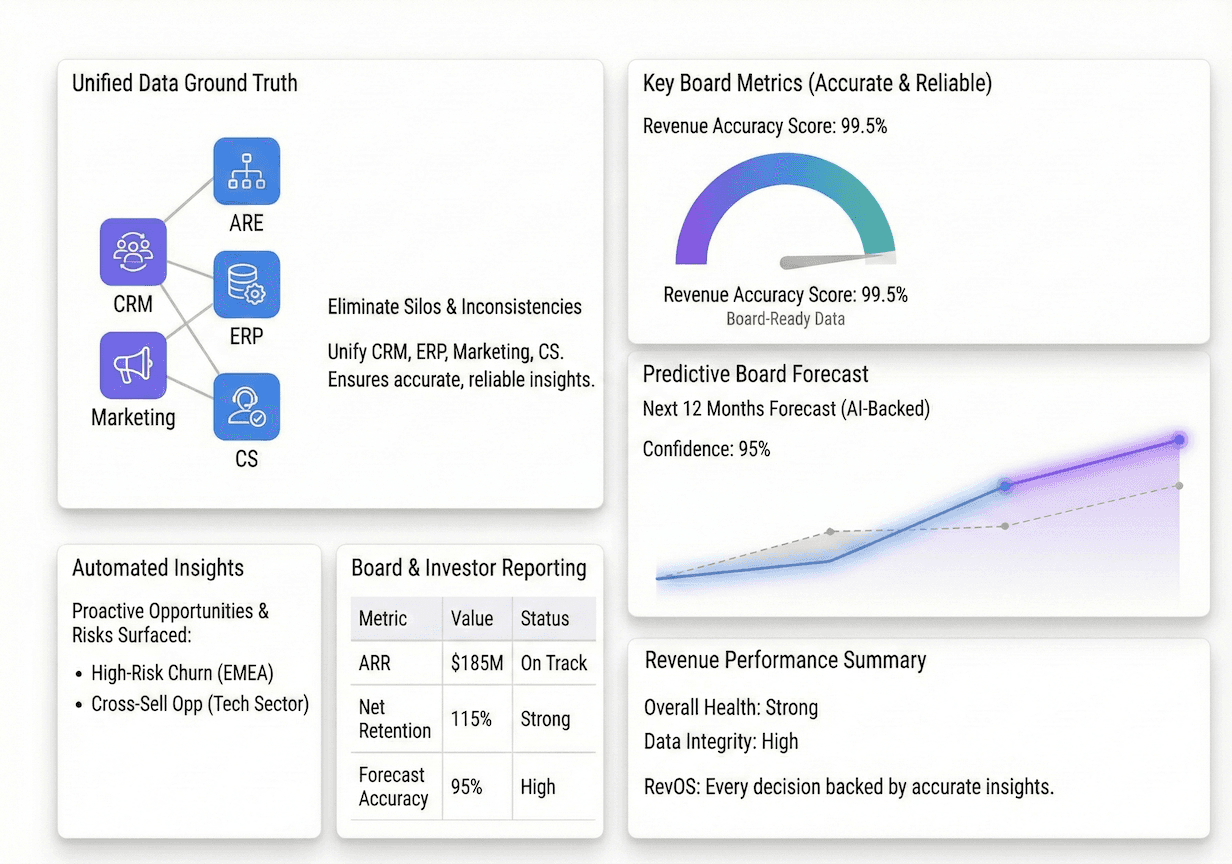Select the CRM data source icon

(x=133, y=252)
